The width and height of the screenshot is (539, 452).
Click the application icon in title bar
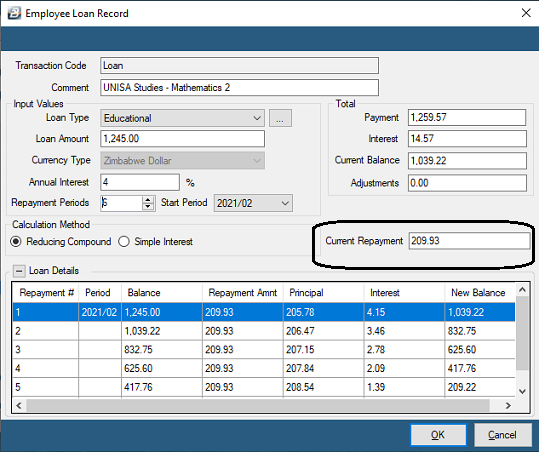click(x=14, y=13)
